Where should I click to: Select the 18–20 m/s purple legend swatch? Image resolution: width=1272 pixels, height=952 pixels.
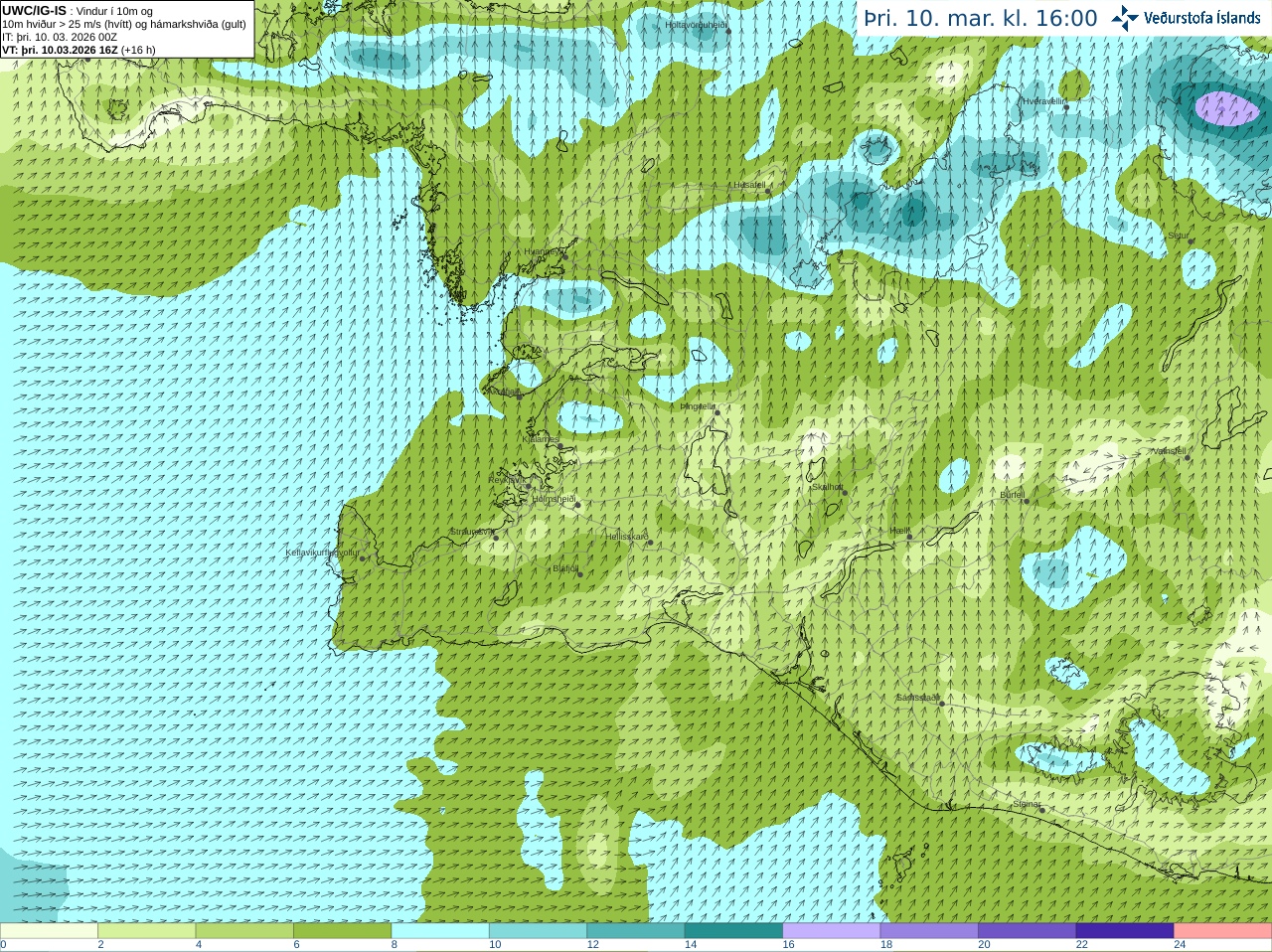(x=929, y=931)
